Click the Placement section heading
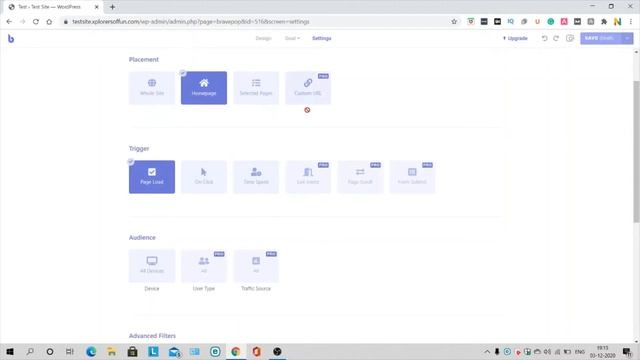 (144, 60)
